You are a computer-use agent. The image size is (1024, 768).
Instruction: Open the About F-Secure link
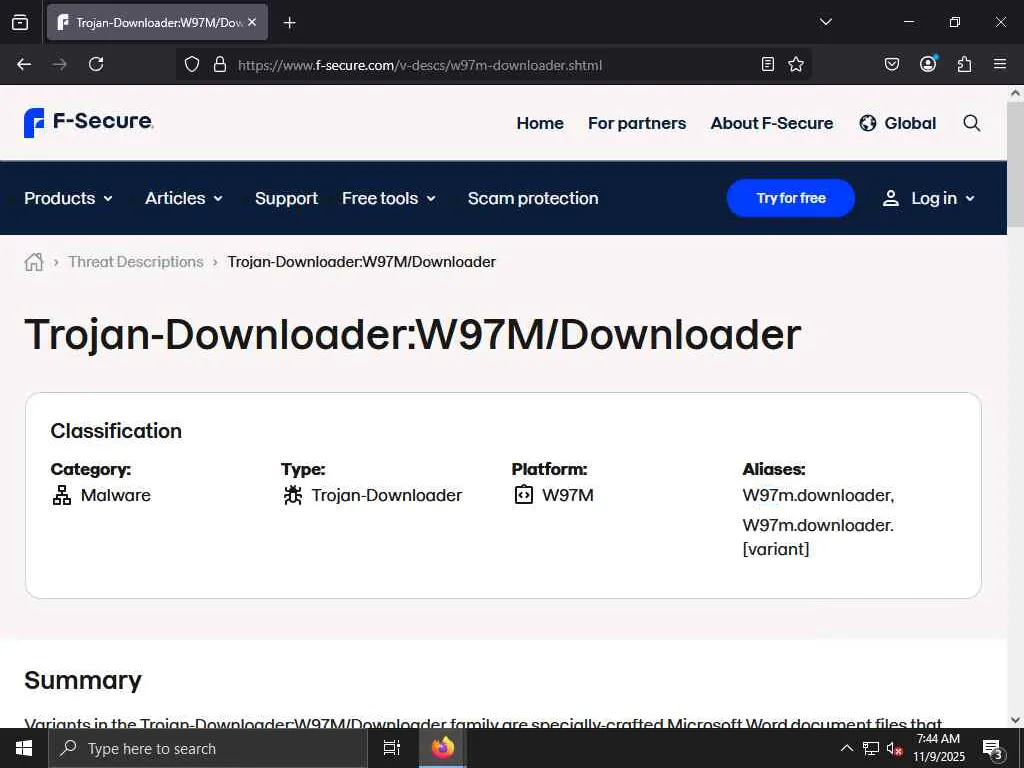(771, 123)
